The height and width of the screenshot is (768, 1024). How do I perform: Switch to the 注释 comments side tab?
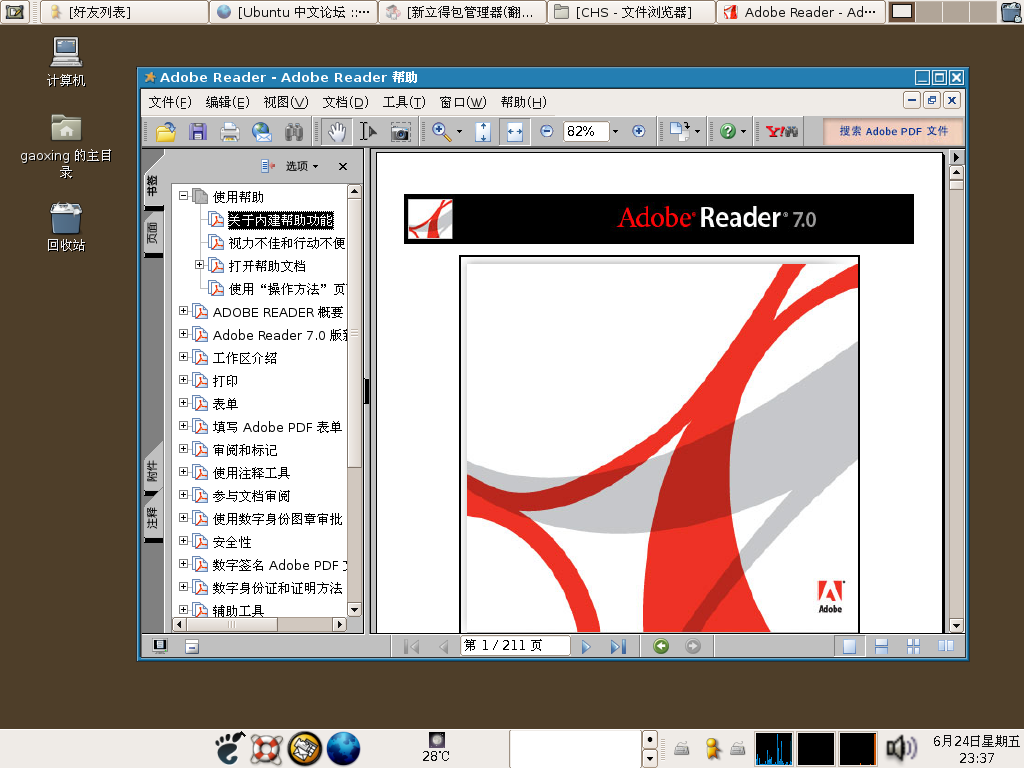coord(153,519)
